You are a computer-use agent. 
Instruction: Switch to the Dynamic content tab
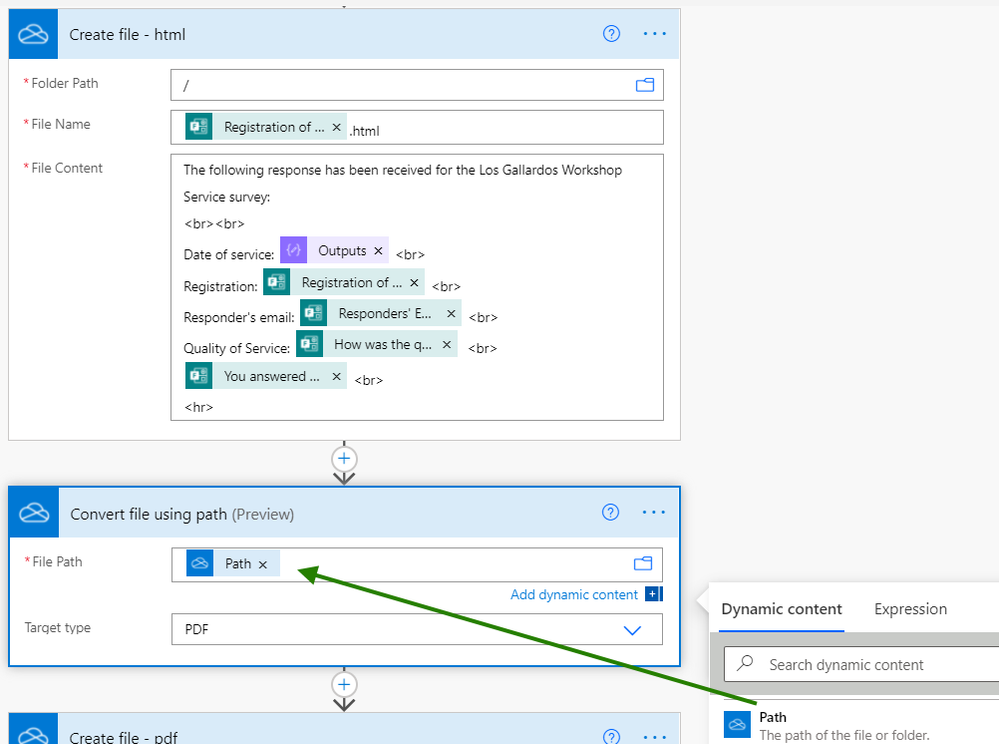tap(781, 609)
